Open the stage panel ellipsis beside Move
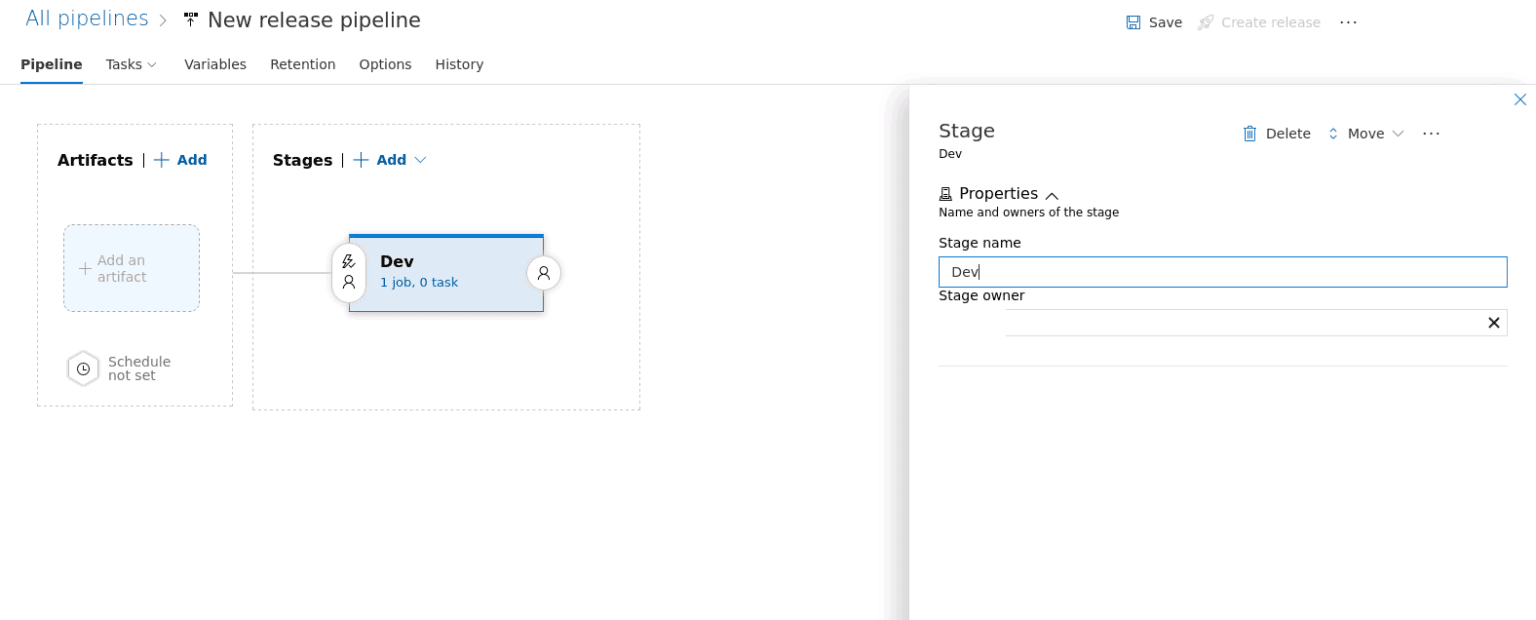 [x=1431, y=133]
